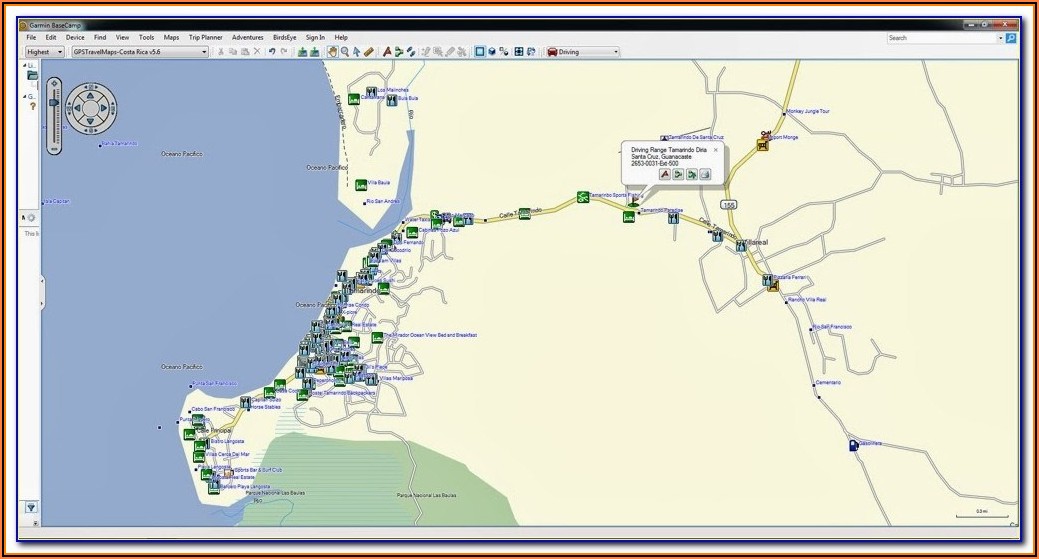1039x559 pixels.
Task: Click the Villa Baula lodging icon
Action: [361, 184]
